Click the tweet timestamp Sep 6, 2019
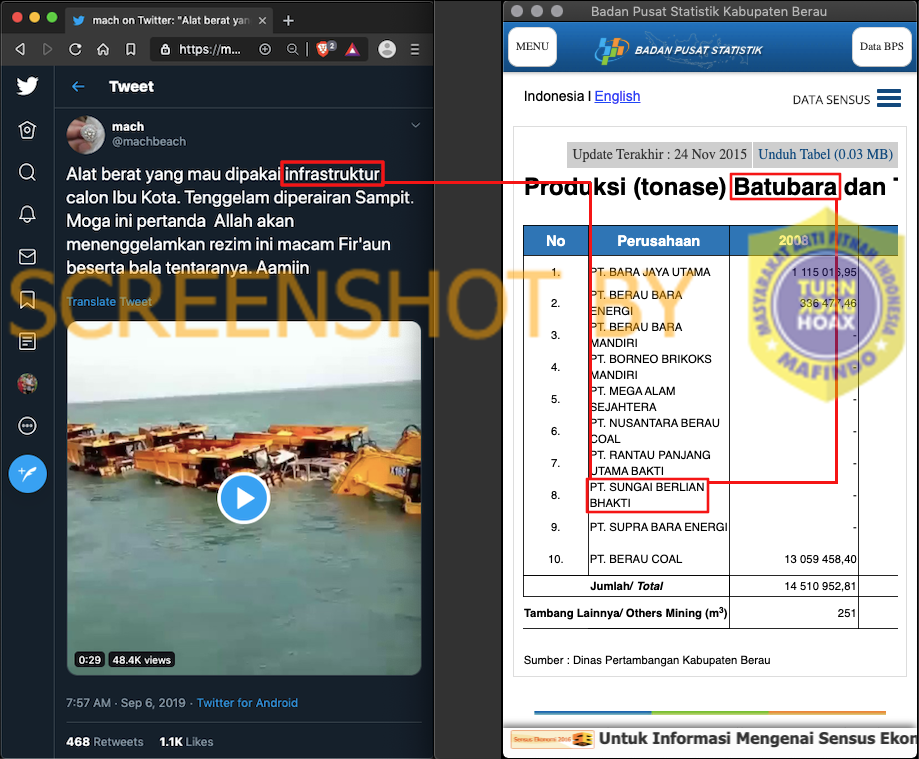The image size is (919, 759). (125, 703)
